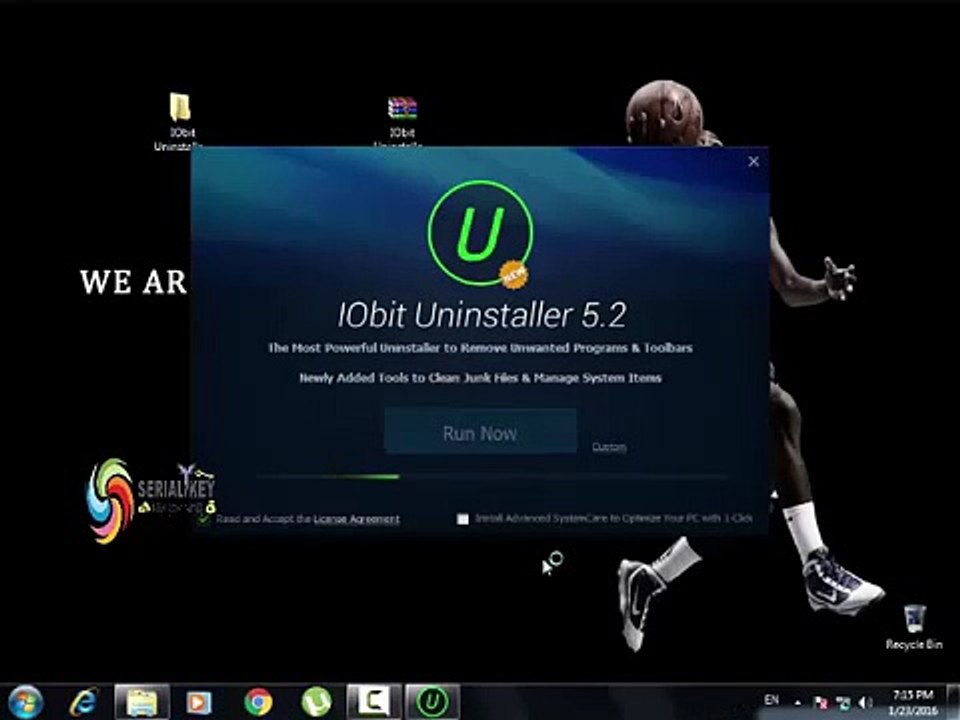
Task: Launch Internet Explorer from the taskbar
Action: (84, 702)
